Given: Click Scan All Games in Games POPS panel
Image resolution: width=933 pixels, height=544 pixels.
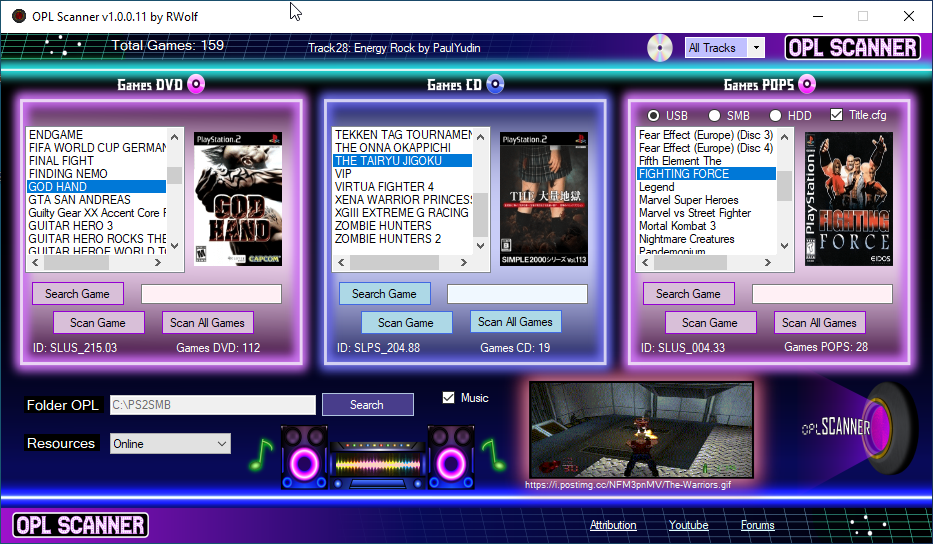Looking at the screenshot, I should [x=819, y=323].
